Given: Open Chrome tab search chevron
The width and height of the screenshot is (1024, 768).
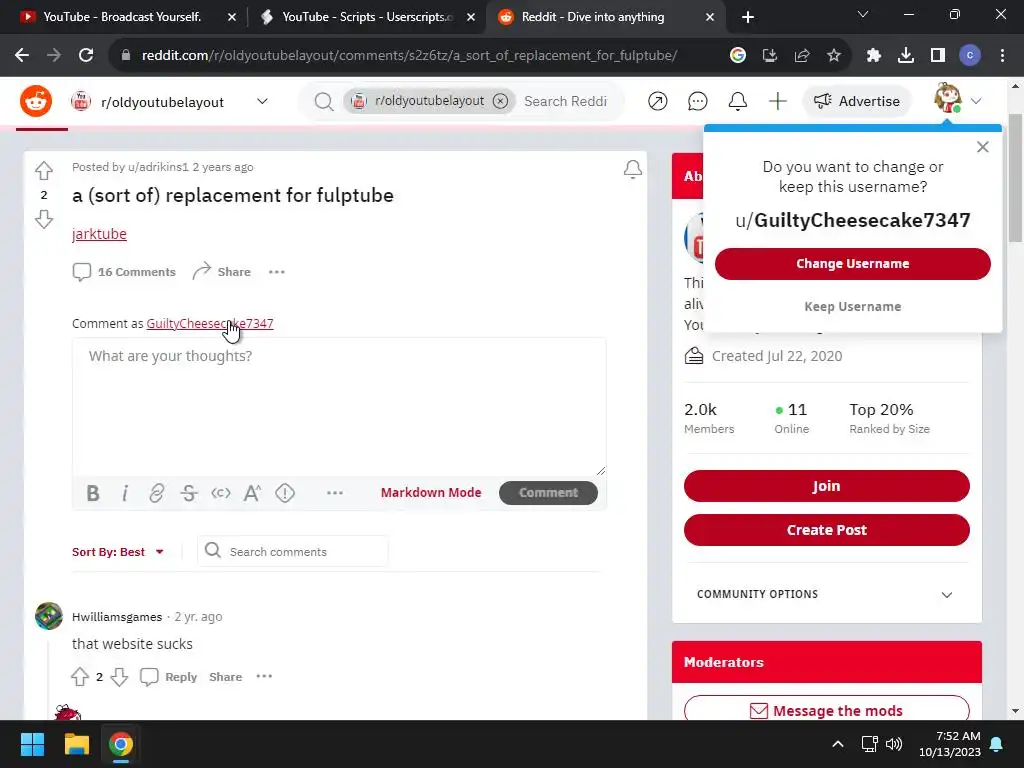Looking at the screenshot, I should pos(863,14).
